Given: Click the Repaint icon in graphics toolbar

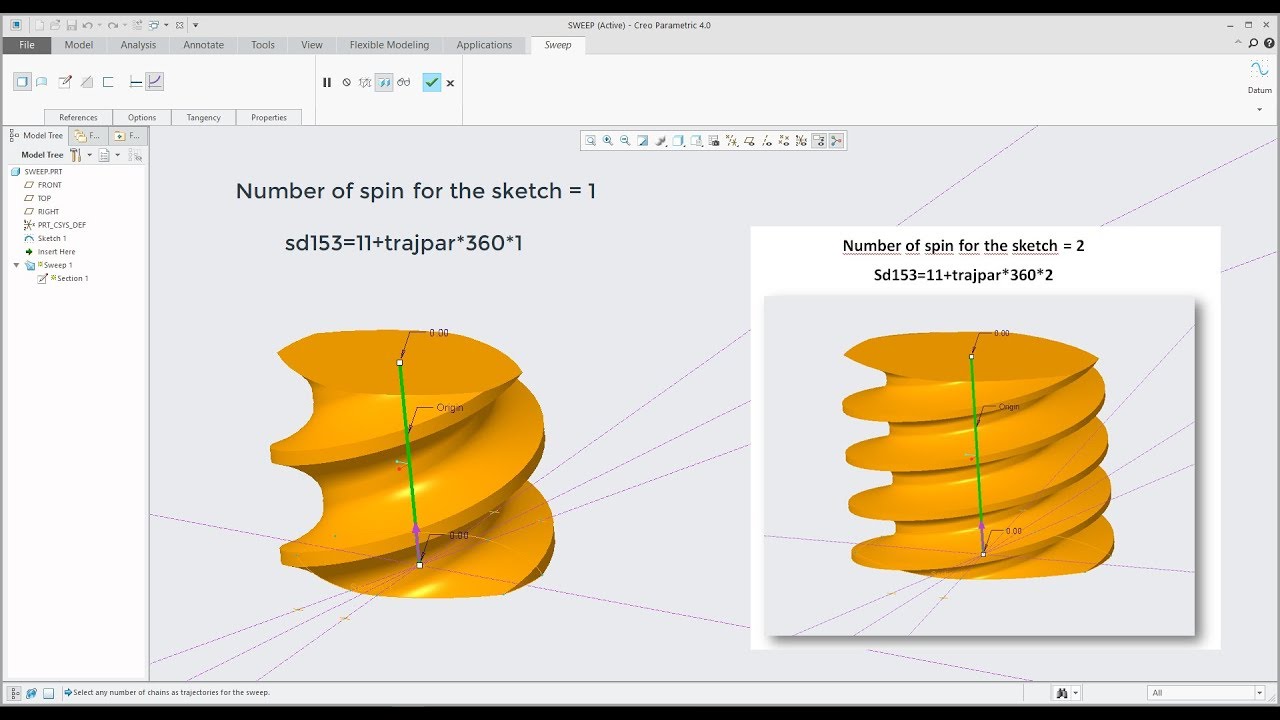Looking at the screenshot, I should (642, 141).
